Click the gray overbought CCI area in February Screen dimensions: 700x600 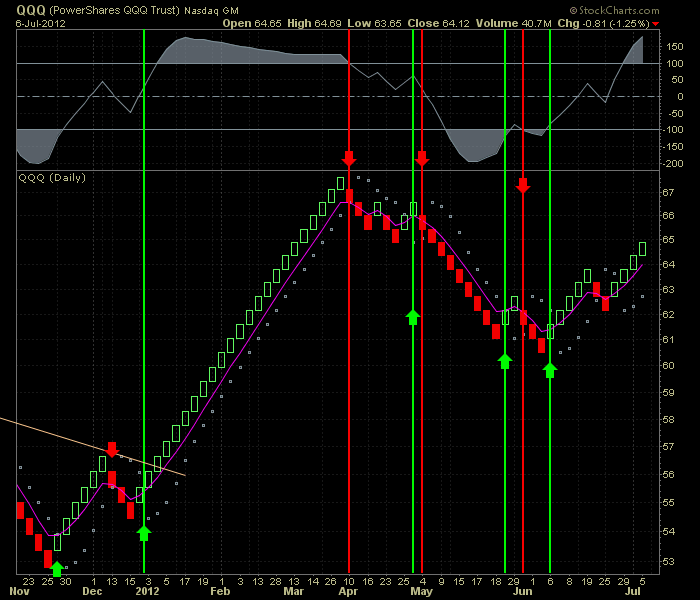pyautogui.click(x=250, y=53)
